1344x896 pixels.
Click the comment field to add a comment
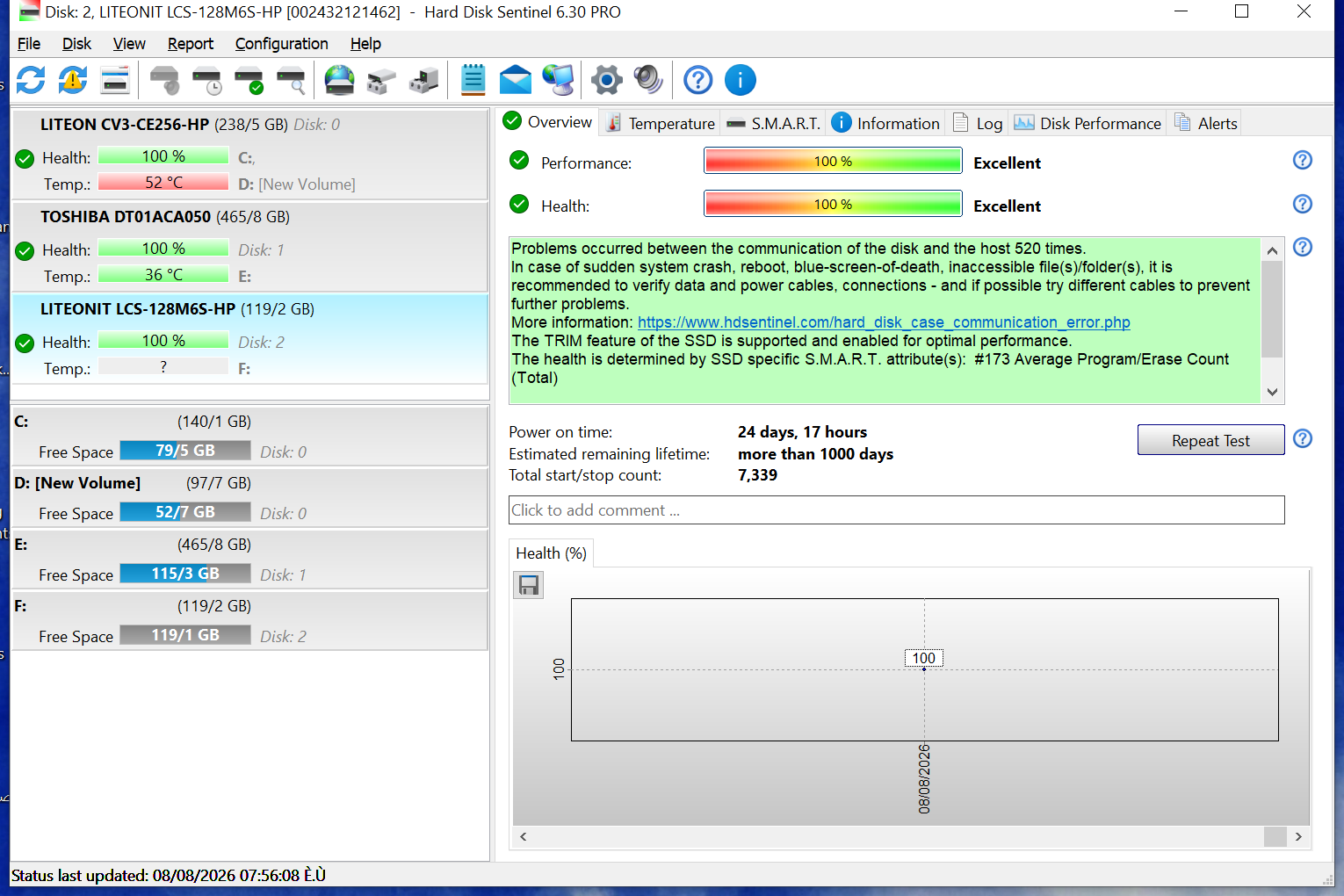pyautogui.click(x=897, y=510)
